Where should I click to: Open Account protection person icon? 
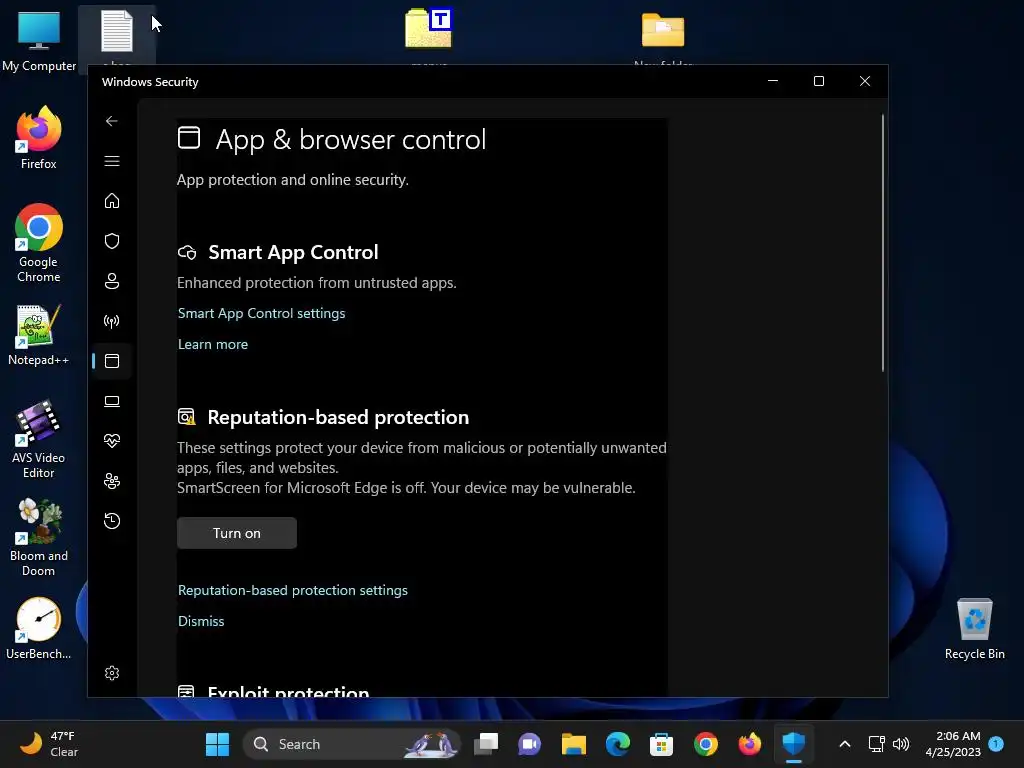pos(112,281)
